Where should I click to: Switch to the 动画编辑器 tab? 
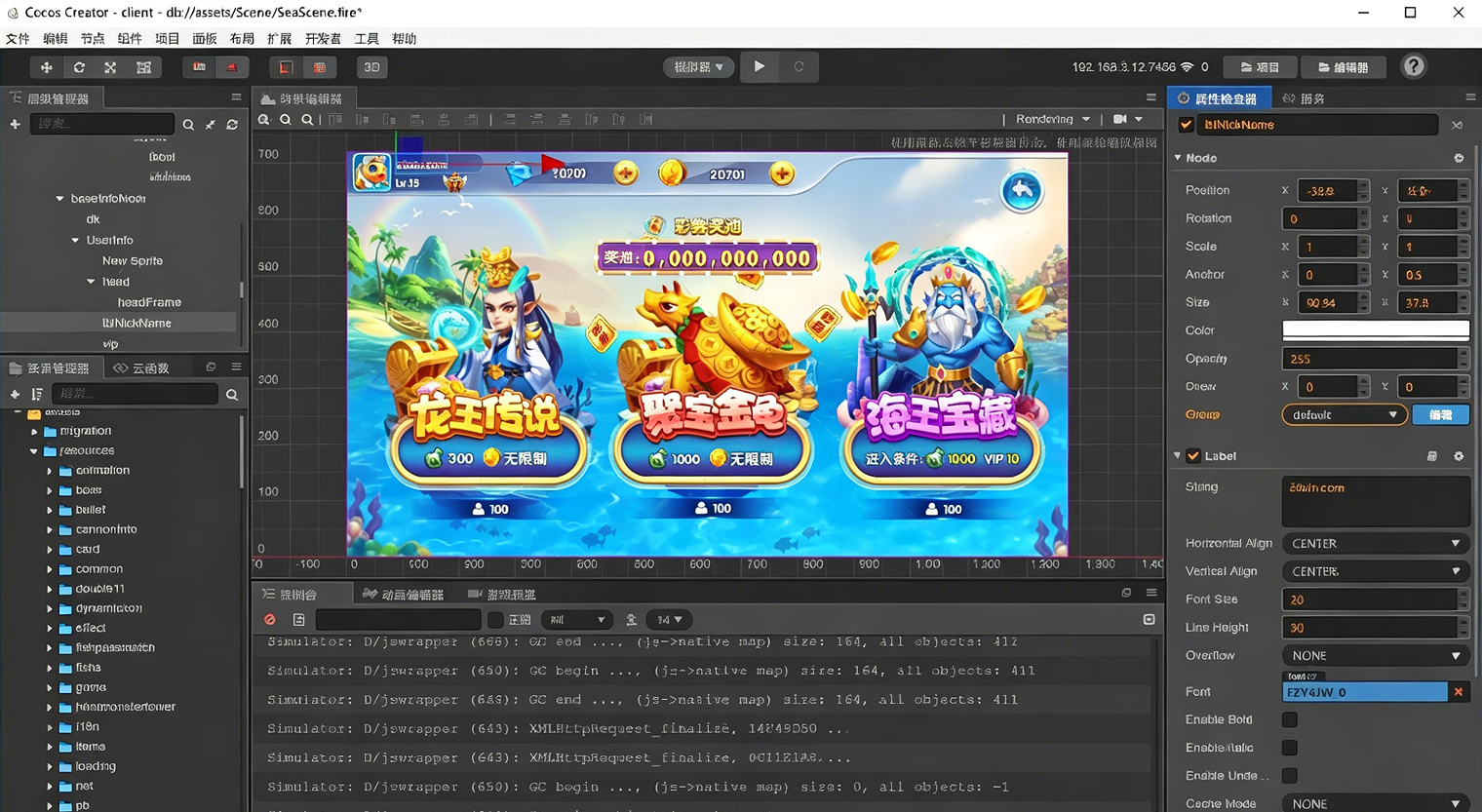coord(403,595)
